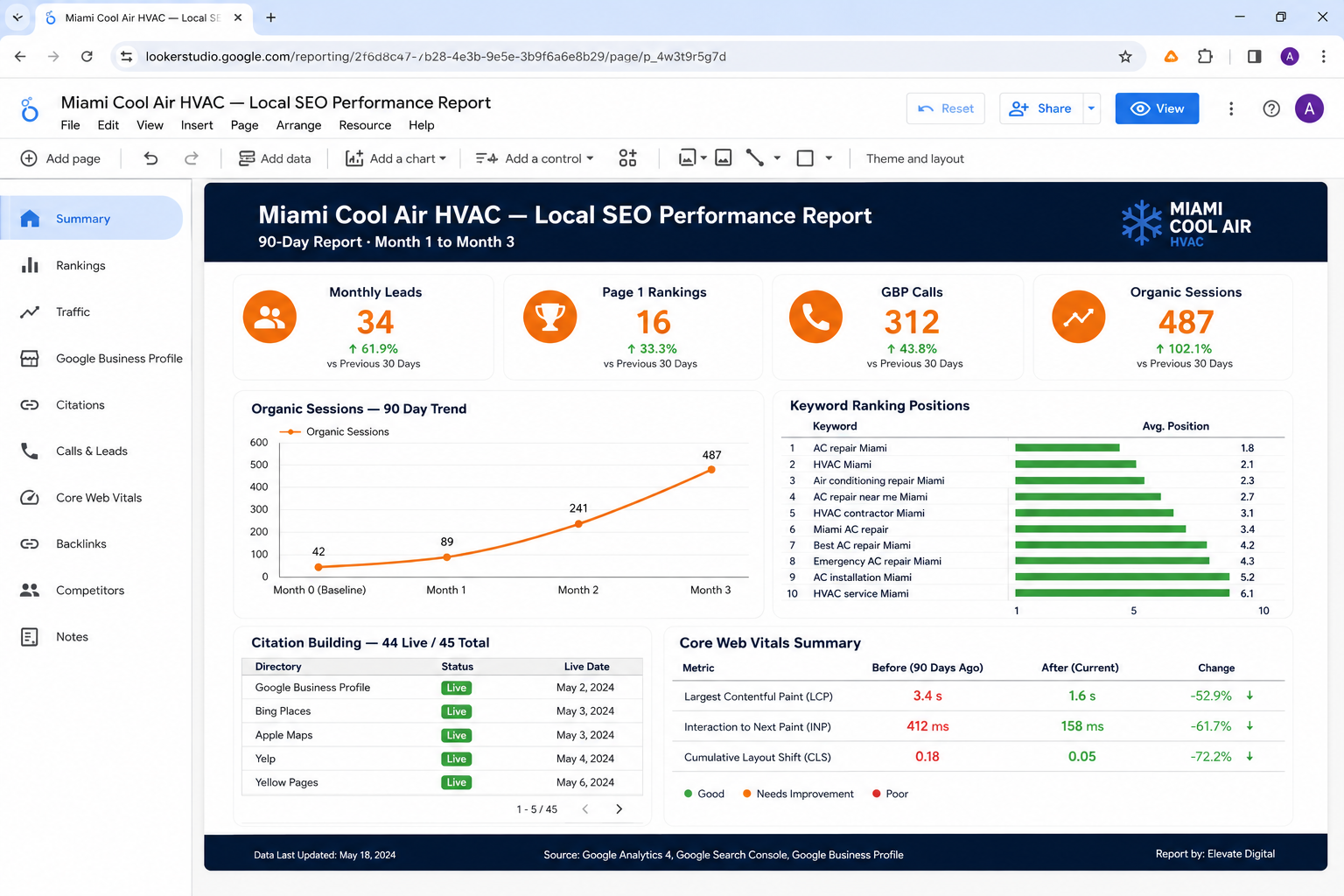This screenshot has height=896, width=1344.
Task: Click the HVAC service Miami ranking bar
Action: [1123, 593]
